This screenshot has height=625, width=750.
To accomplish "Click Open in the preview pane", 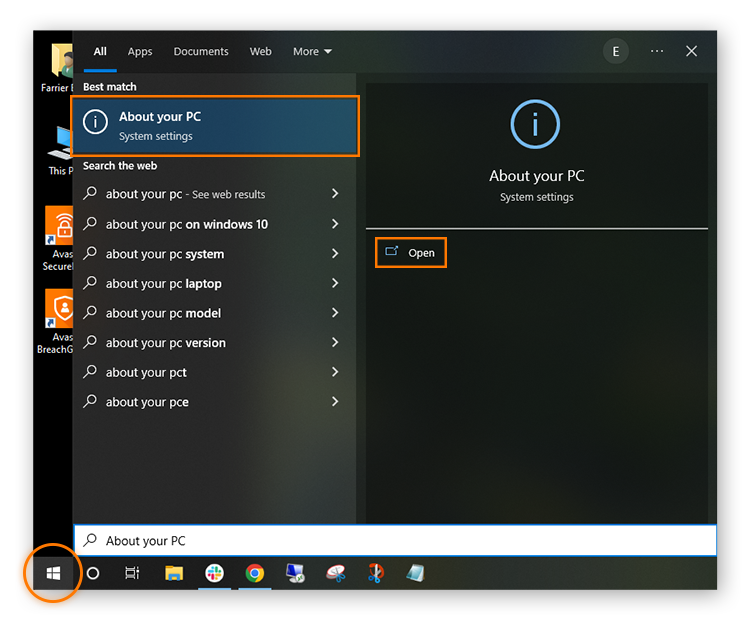I will point(411,253).
